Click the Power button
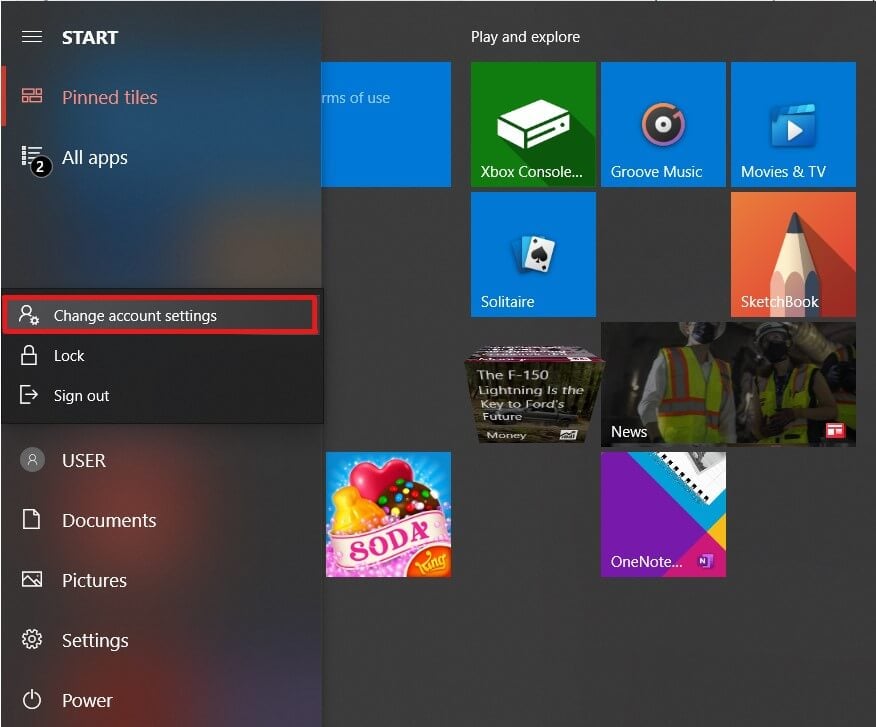Viewport: 876px width, 727px height. [161, 700]
